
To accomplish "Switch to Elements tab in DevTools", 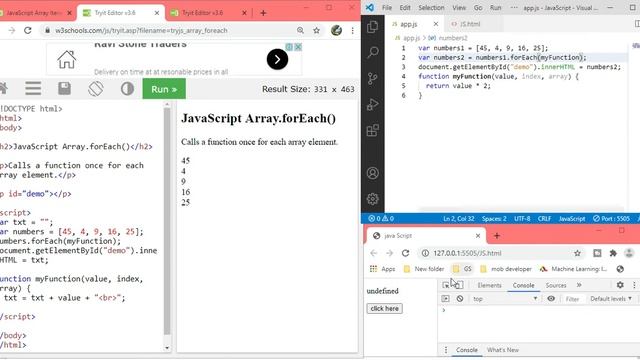I will 489,285.
